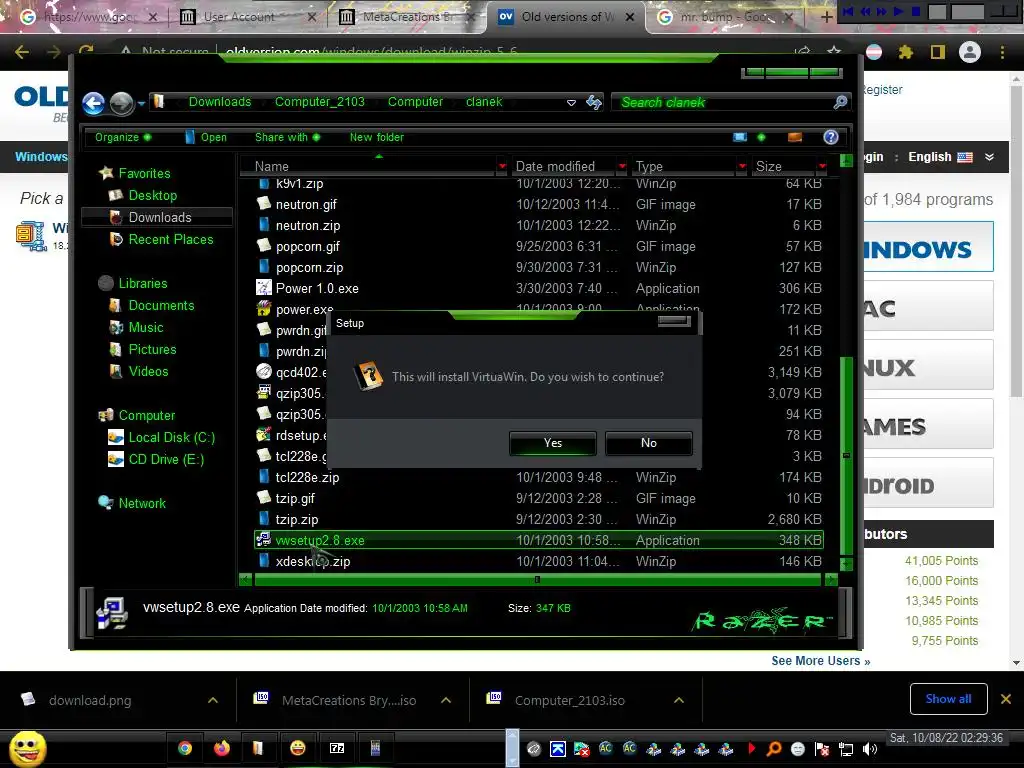This screenshot has height=768, width=1024.
Task: Refresh the clanek folder view
Action: [x=594, y=102]
